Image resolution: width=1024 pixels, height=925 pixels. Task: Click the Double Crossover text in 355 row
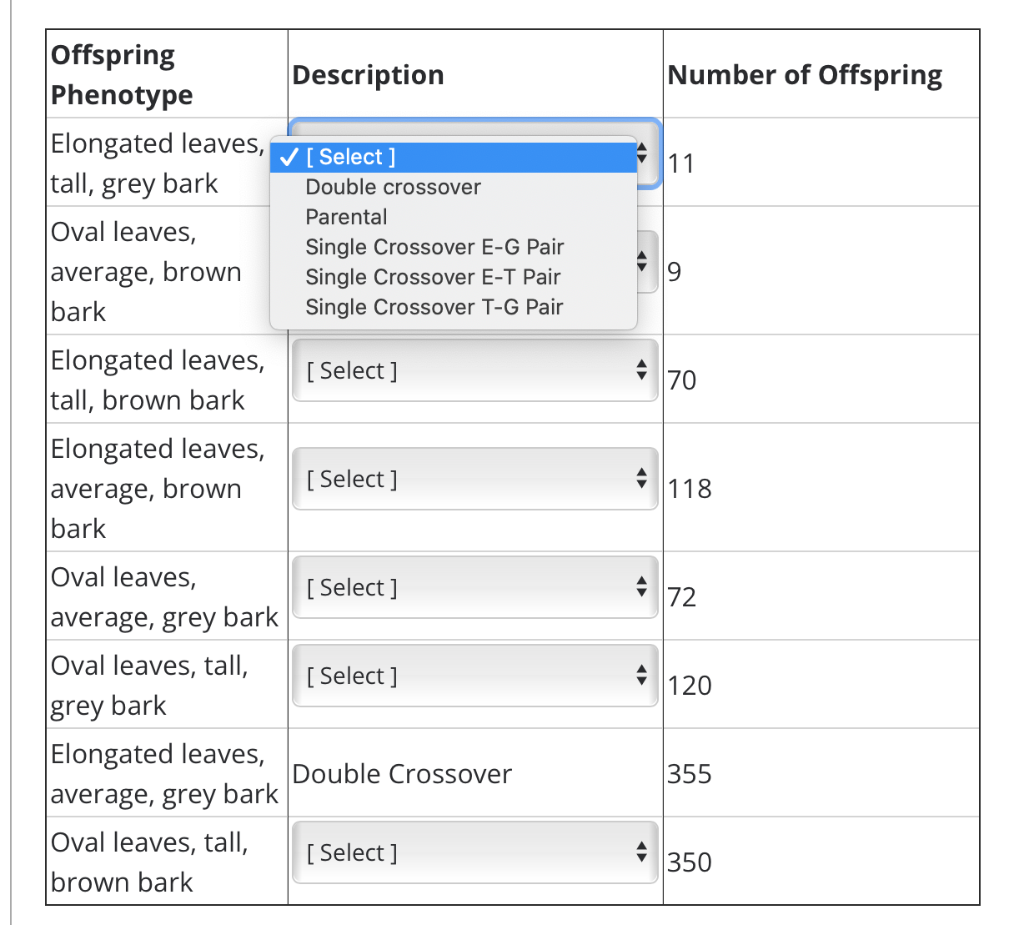click(x=402, y=774)
